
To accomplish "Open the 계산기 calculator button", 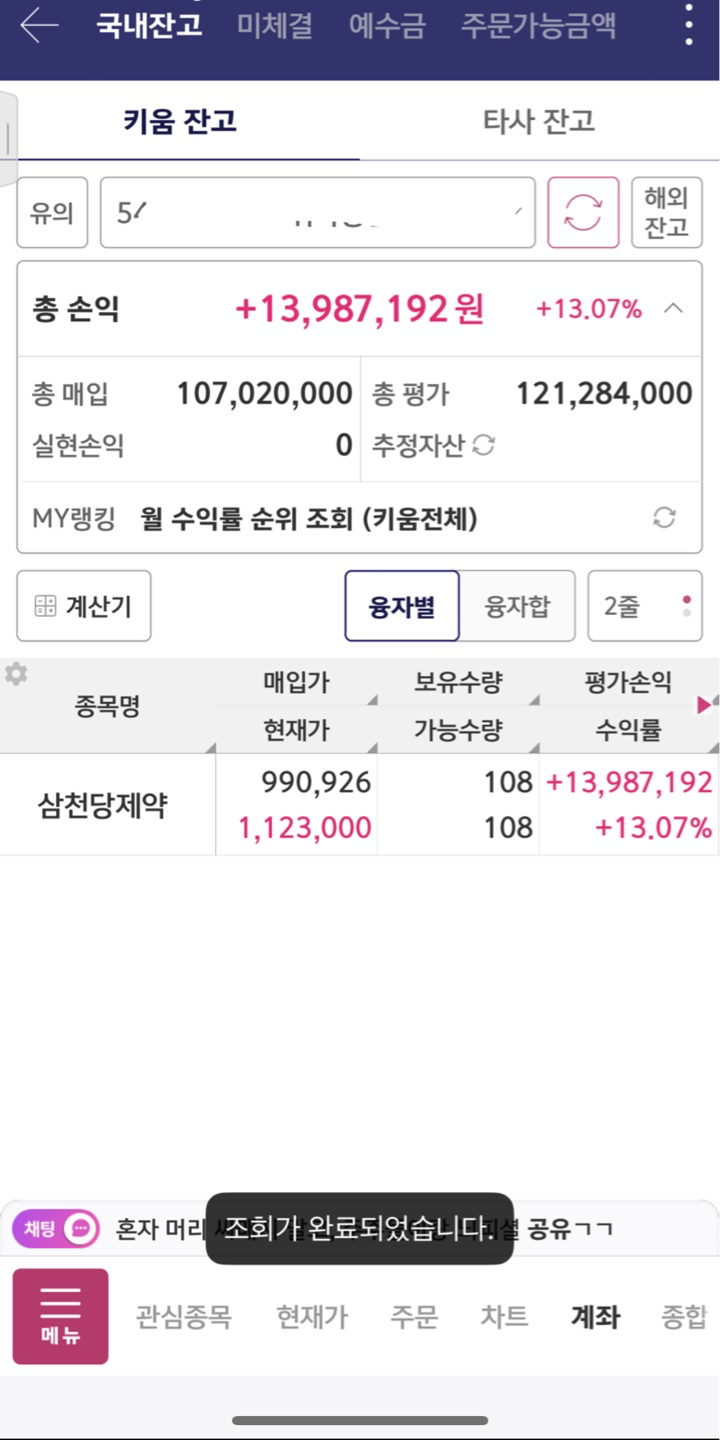I will tap(84, 606).
